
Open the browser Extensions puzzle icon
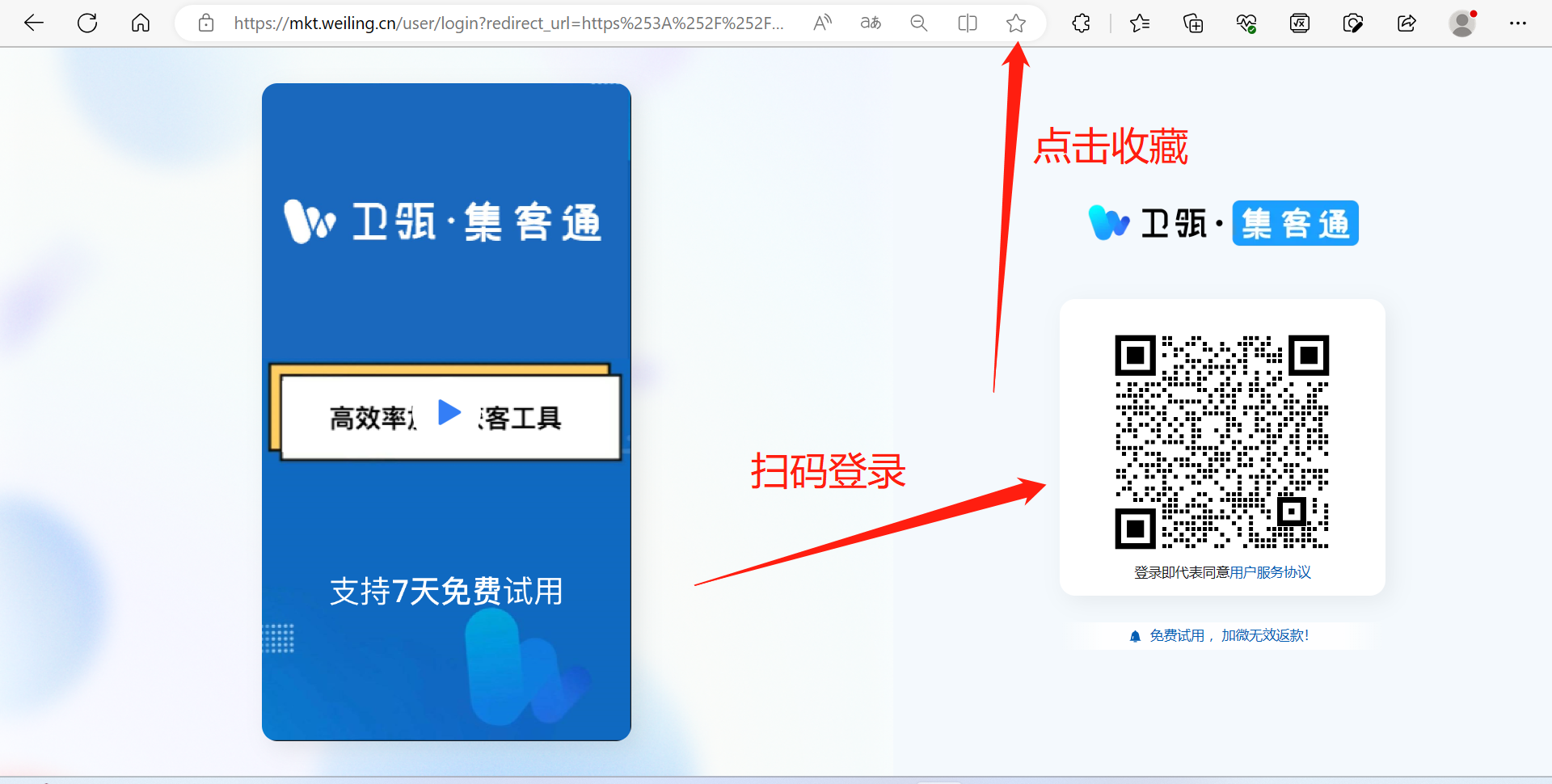point(1082,23)
